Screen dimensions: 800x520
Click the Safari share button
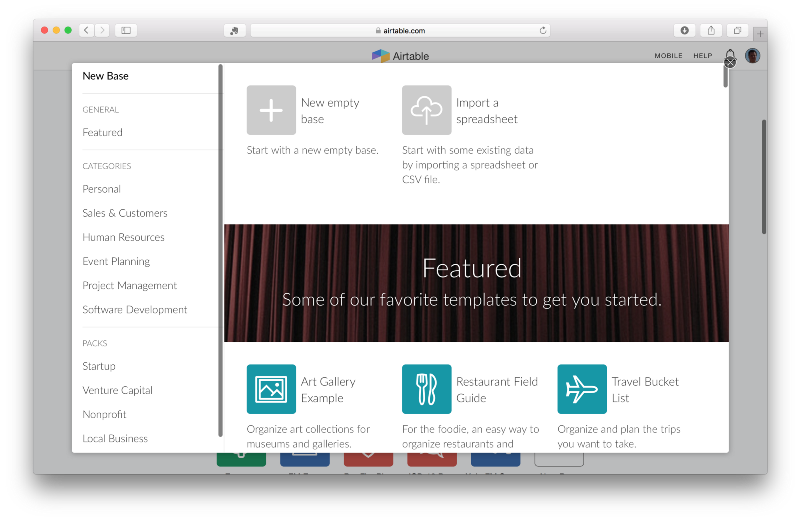[x=711, y=30]
